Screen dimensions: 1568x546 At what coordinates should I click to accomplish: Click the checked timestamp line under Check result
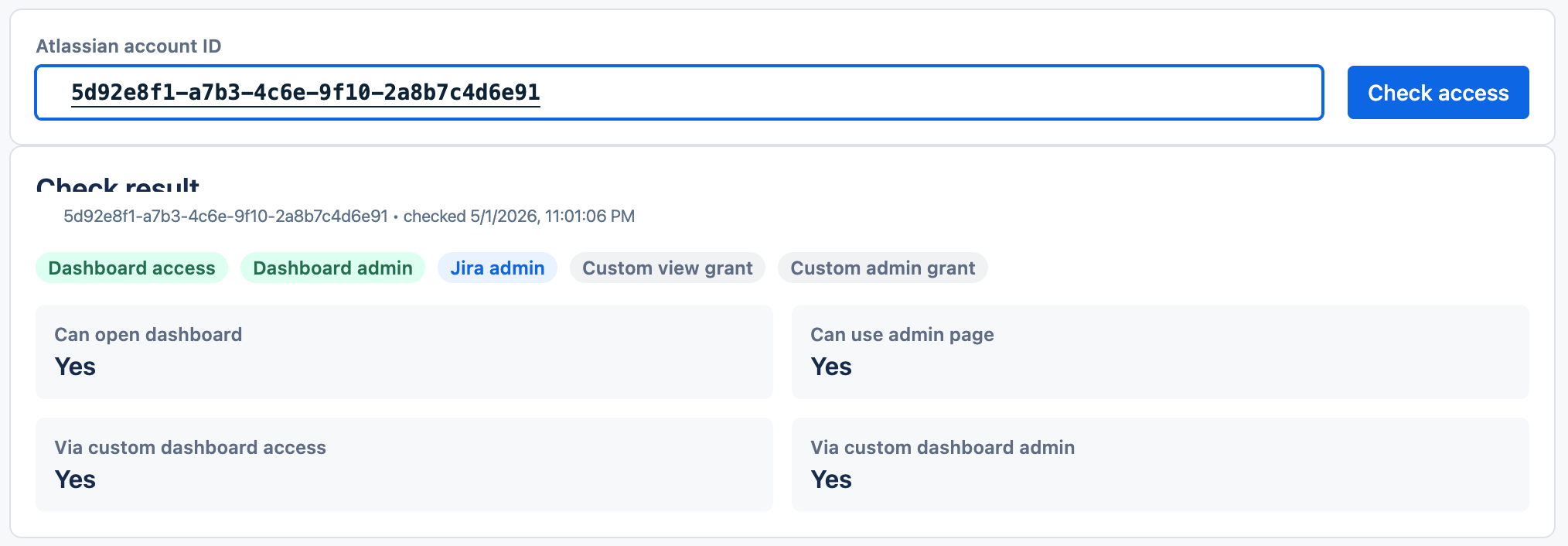coord(349,217)
